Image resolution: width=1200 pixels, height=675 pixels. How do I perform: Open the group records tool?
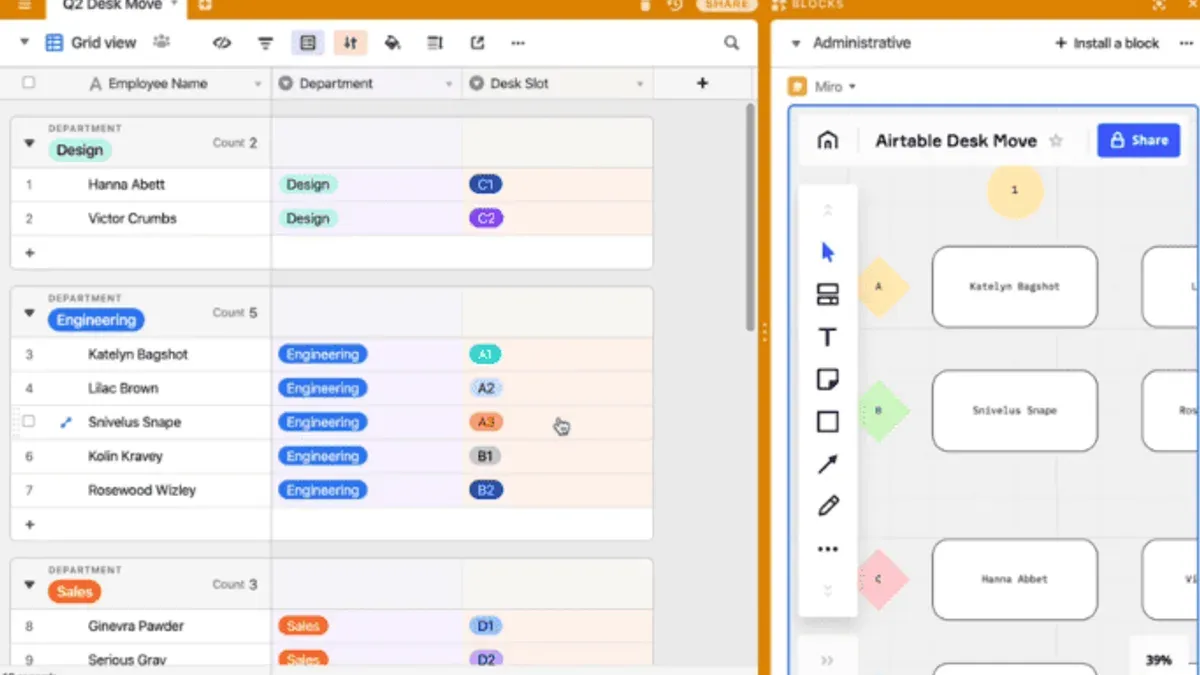308,43
